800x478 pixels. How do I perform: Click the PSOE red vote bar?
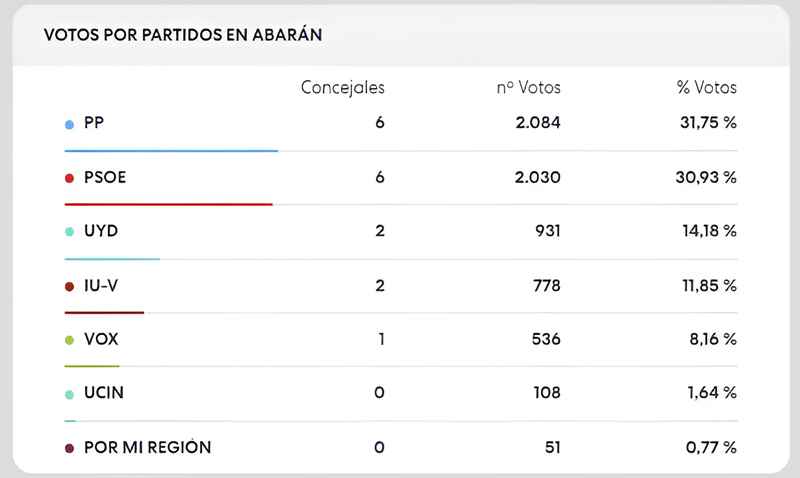(x=168, y=205)
